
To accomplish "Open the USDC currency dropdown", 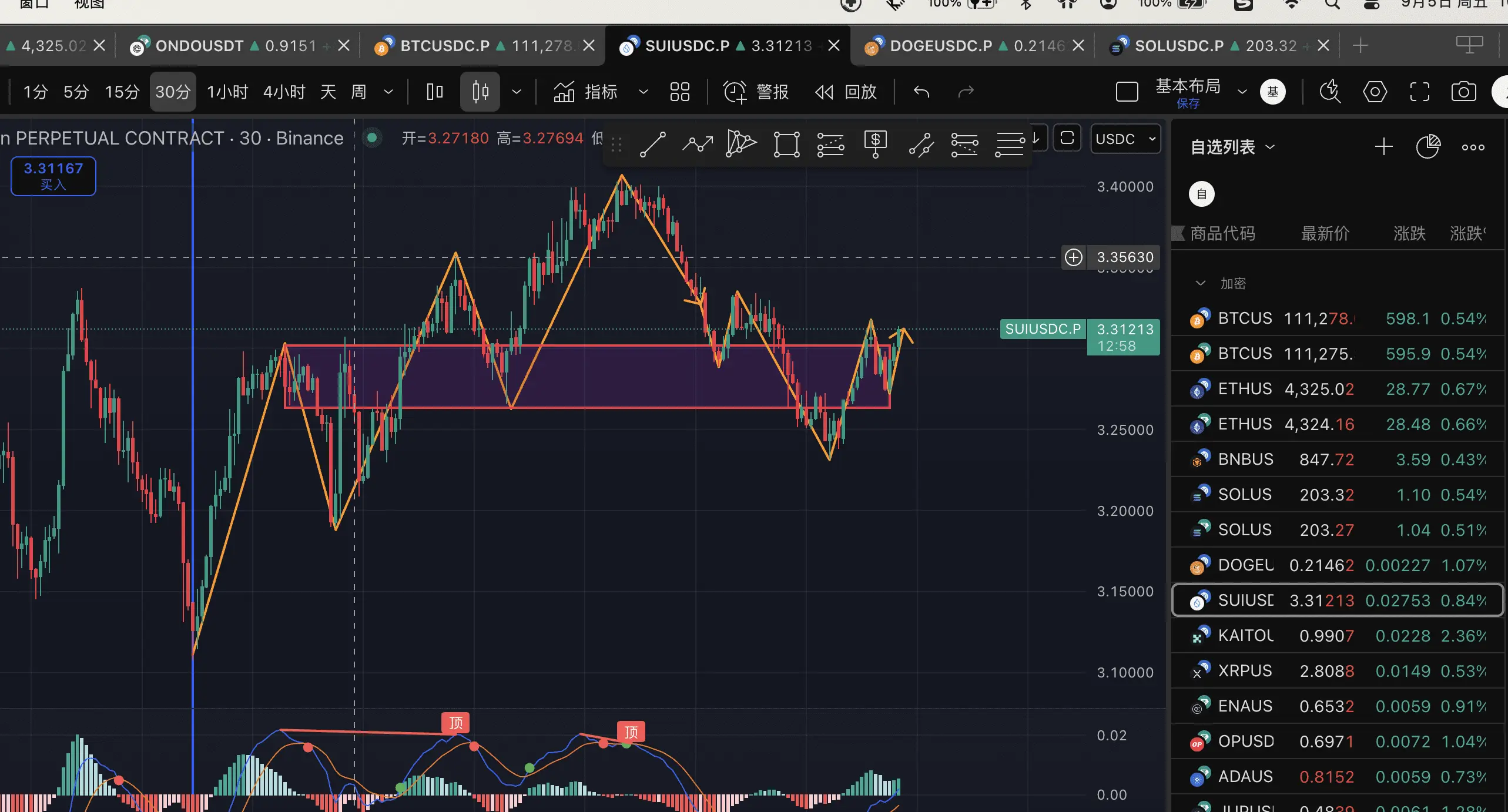I will click(1125, 139).
